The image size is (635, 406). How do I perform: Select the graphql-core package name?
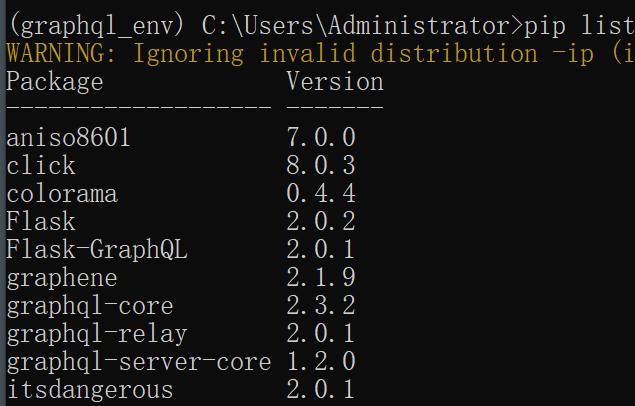(90, 306)
